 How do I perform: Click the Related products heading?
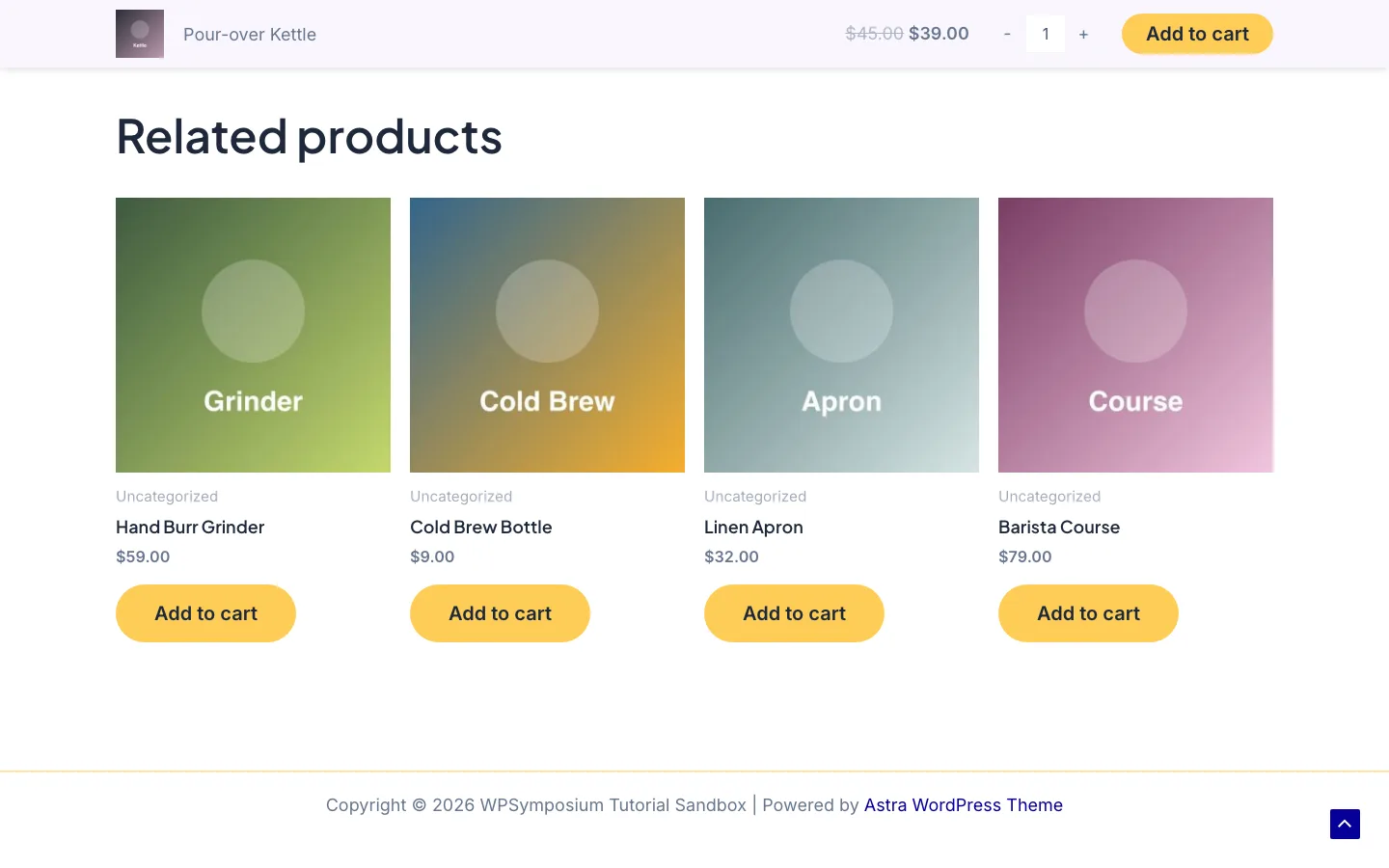click(309, 136)
